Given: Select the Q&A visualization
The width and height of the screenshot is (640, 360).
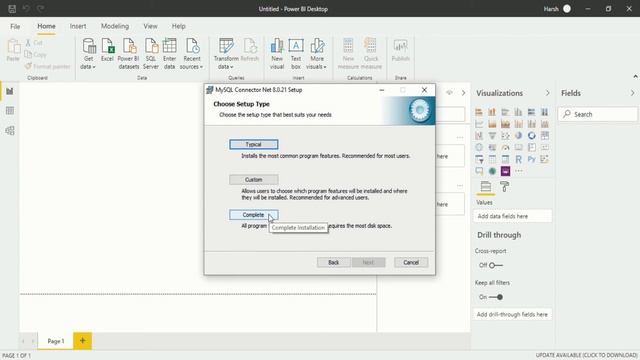Looking at the screenshot, I should [x=479, y=171].
